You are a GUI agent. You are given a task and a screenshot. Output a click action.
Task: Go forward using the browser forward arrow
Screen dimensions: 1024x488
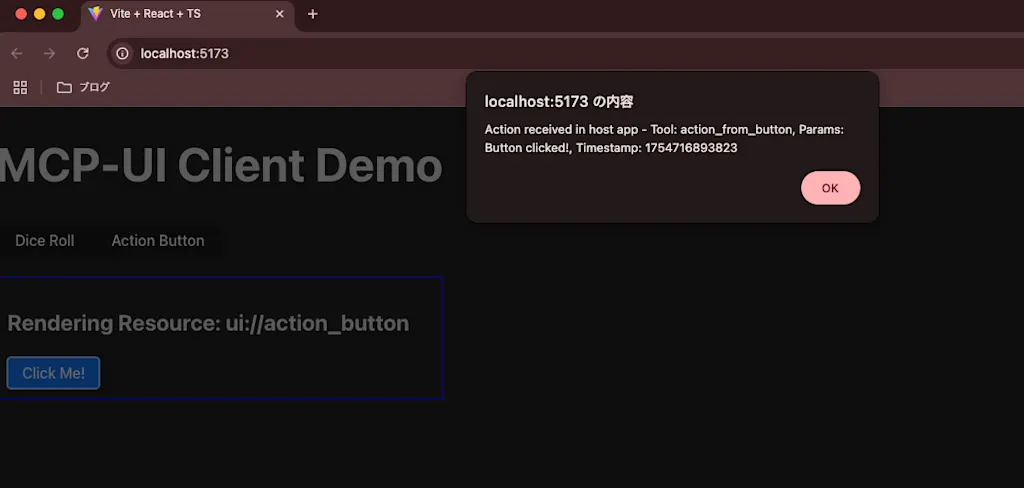[50, 54]
